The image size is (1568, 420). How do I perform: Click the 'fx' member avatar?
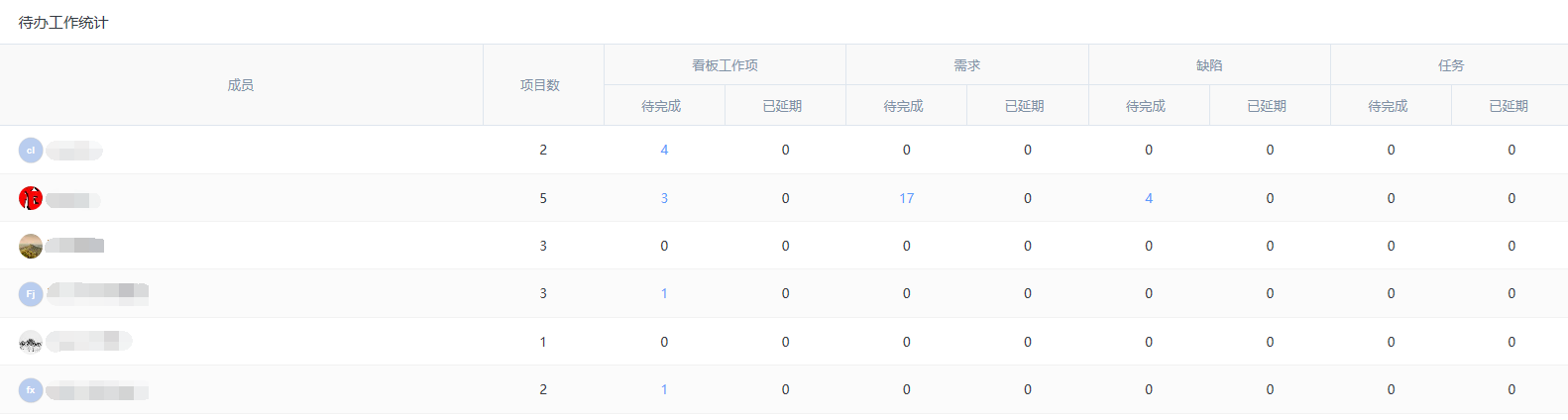coord(31,390)
